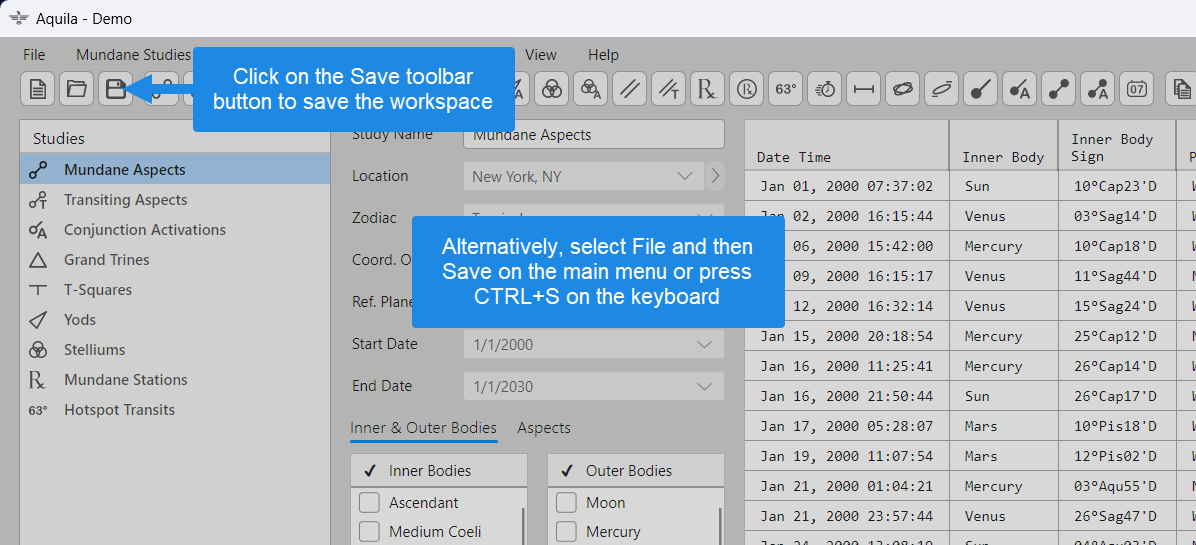Open the File menu
The image size is (1196, 545).
(x=34, y=55)
